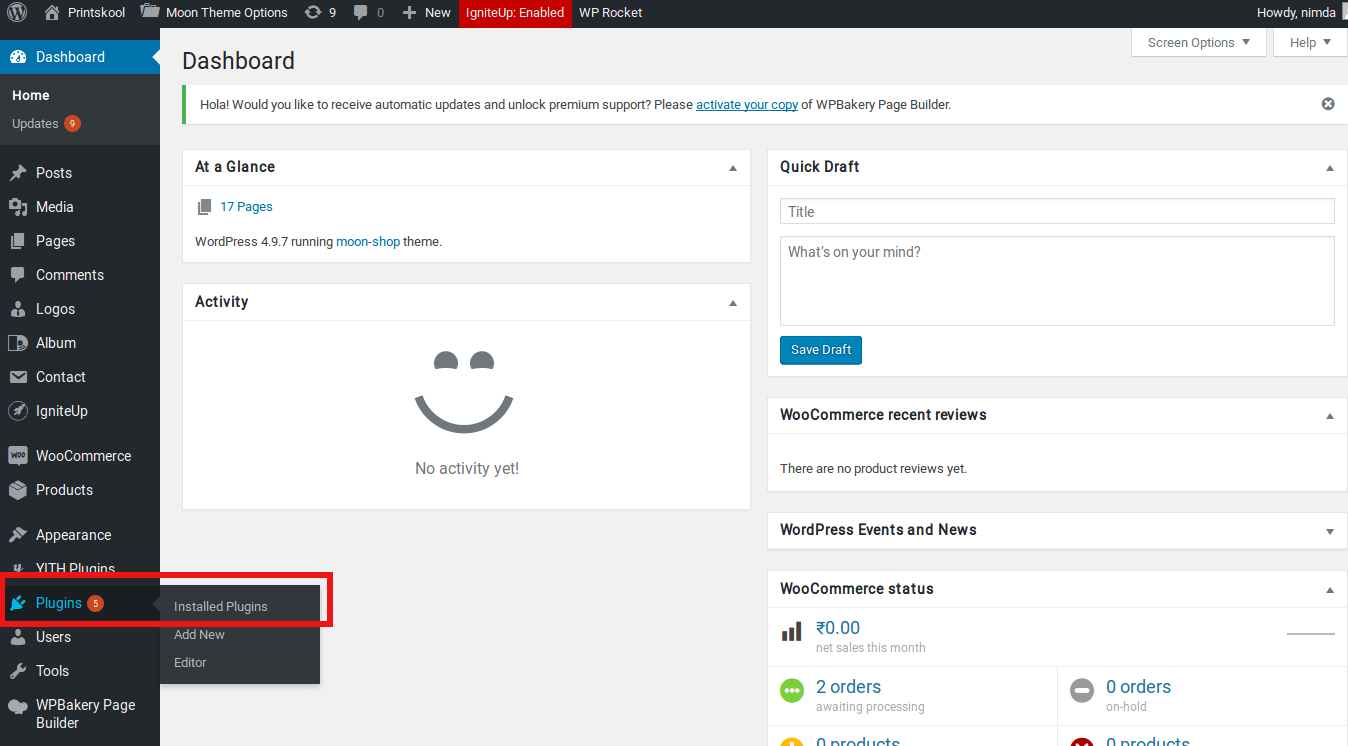The image size is (1348, 746).
Task: Open Moon Theme Options folder icon
Action: click(x=150, y=12)
